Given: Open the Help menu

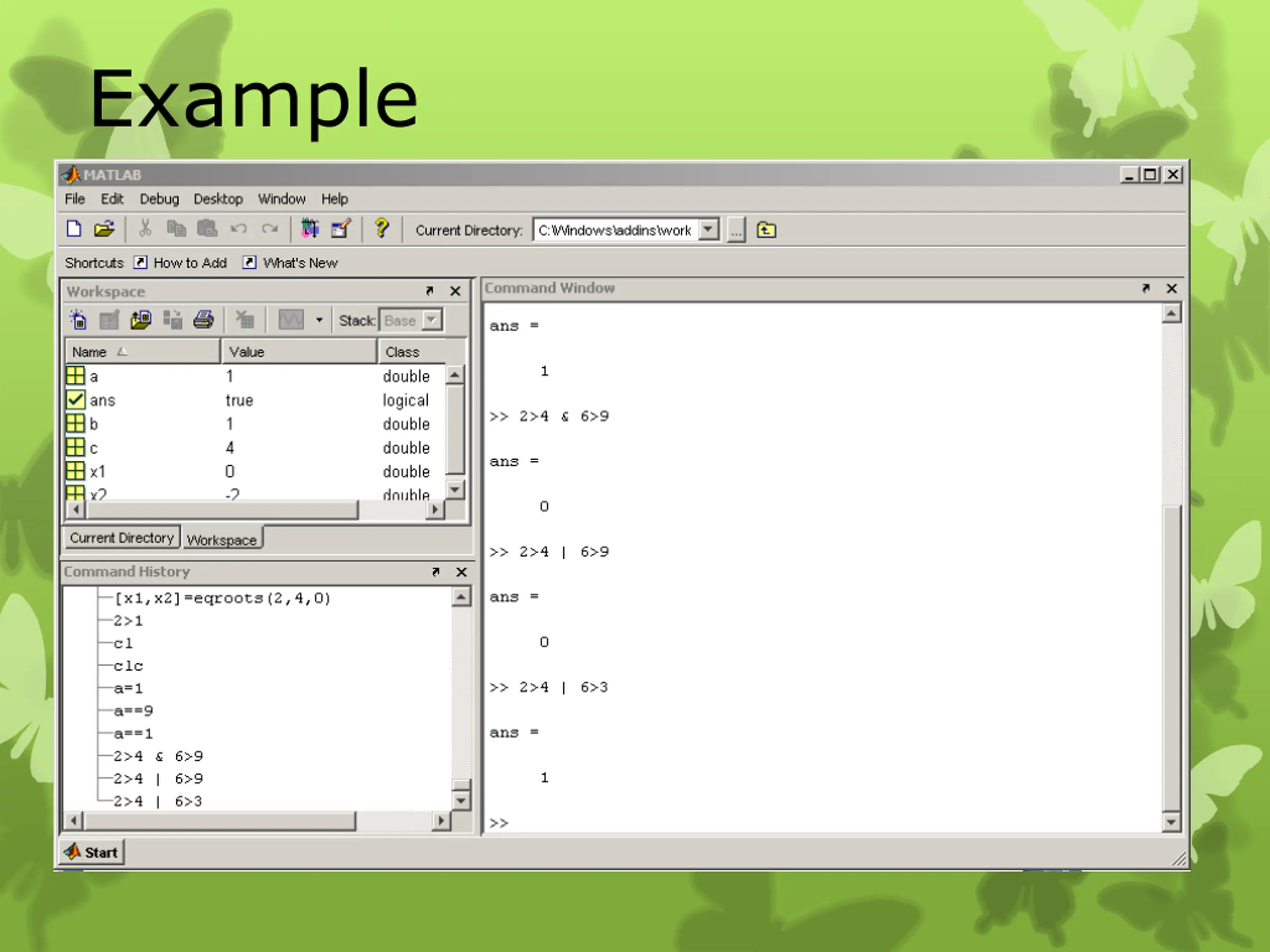Looking at the screenshot, I should [x=335, y=199].
